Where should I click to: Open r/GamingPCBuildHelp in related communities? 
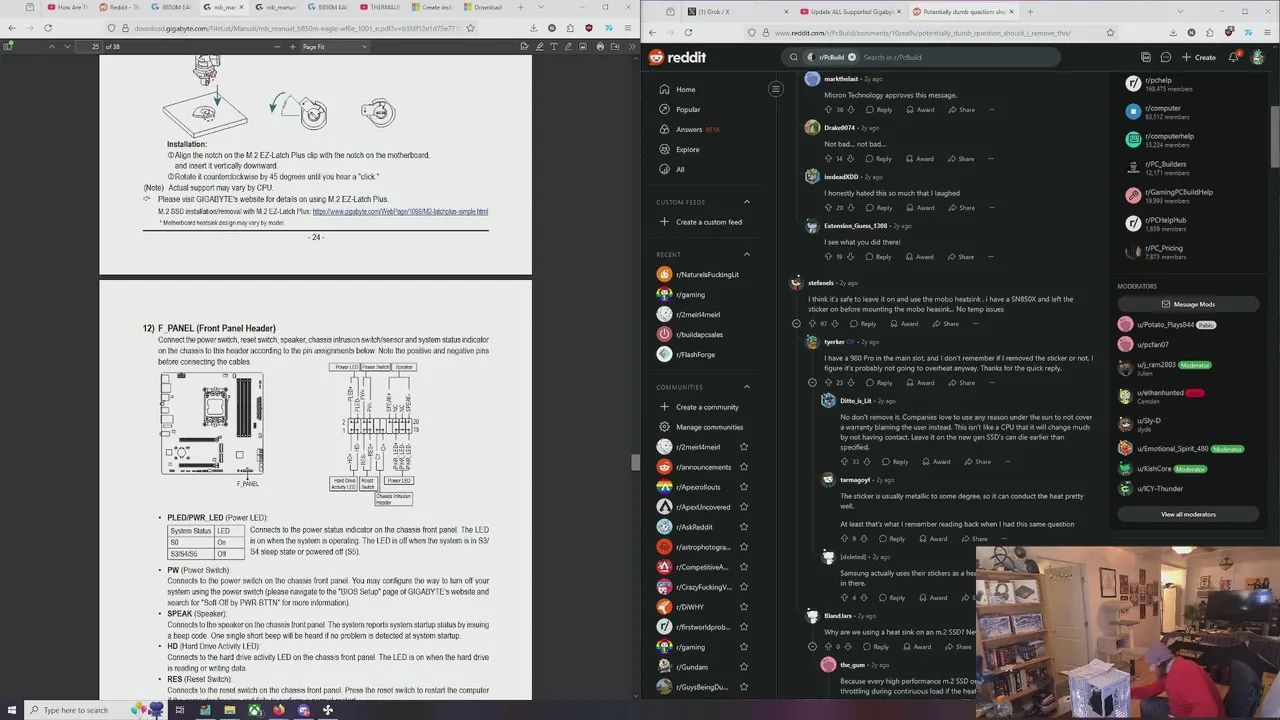(1170, 196)
